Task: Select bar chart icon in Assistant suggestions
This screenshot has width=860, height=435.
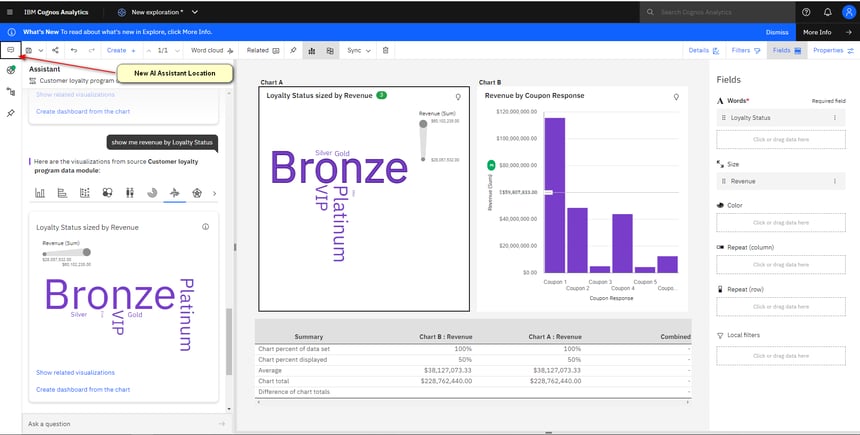Action: tap(62, 193)
